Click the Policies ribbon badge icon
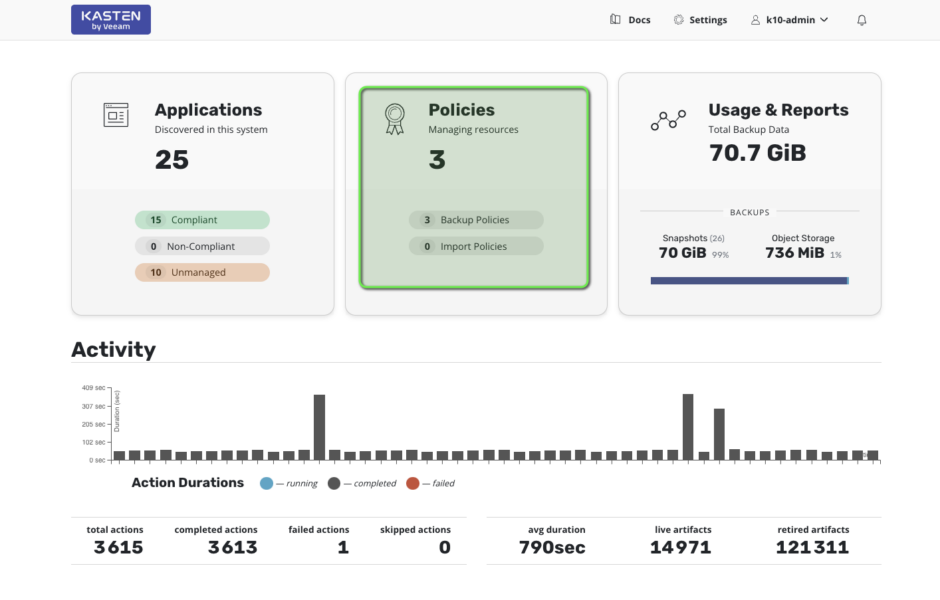The width and height of the screenshot is (940, 600). pyautogui.click(x=394, y=119)
